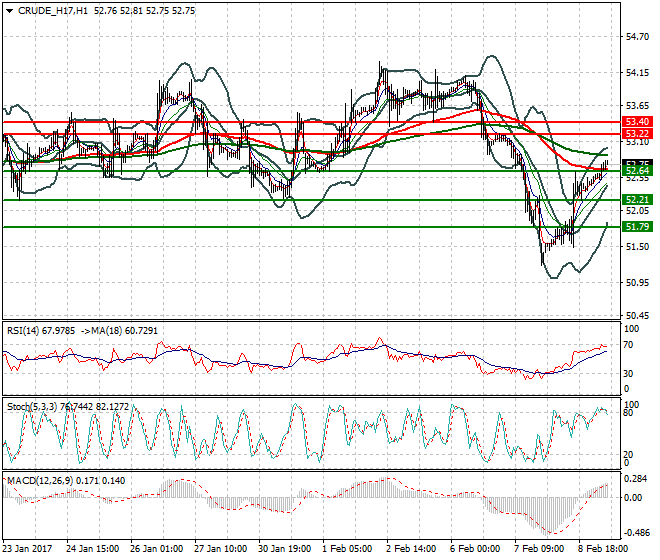The image size is (660, 560).
Task: Select the 51.79 green support level label
Action: click(x=637, y=227)
